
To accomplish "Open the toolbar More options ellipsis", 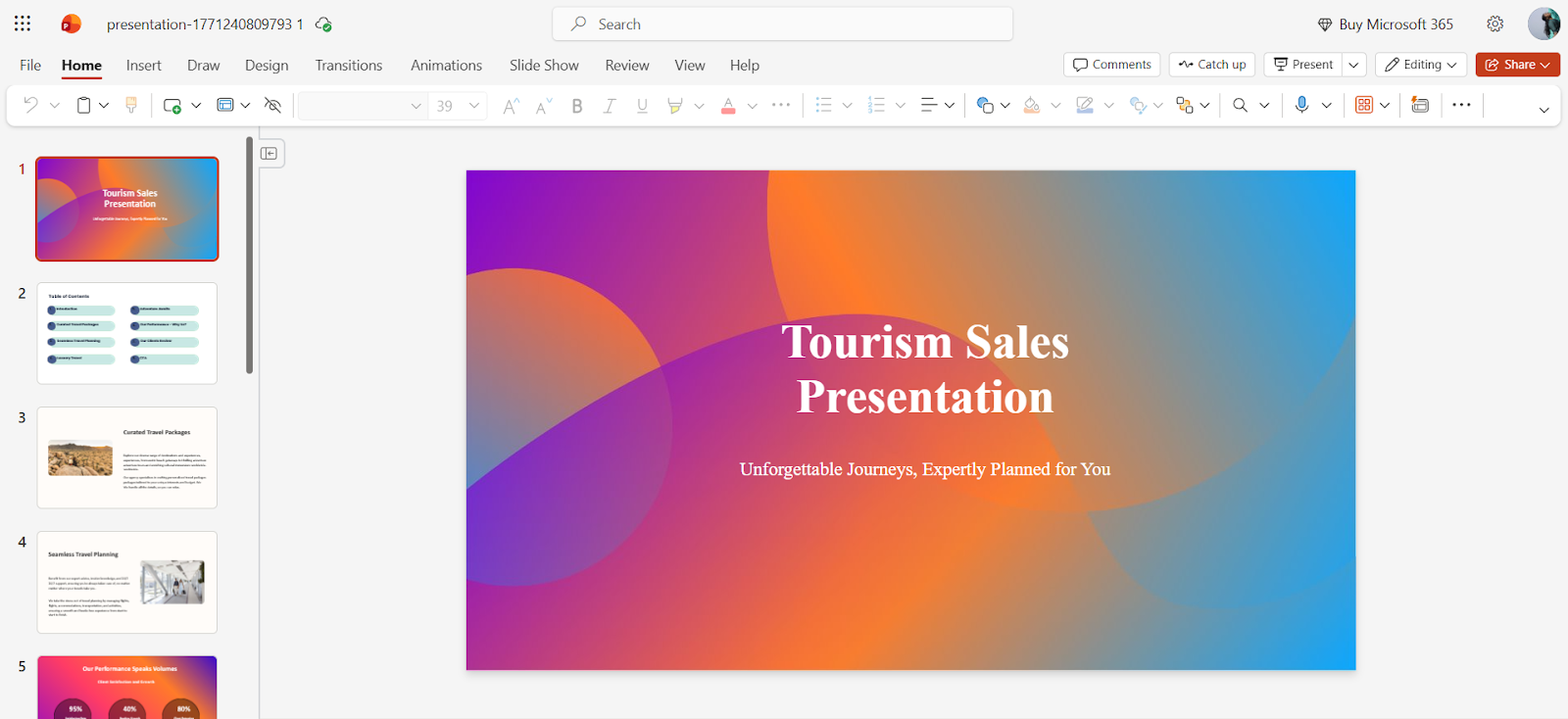I will point(1461,105).
